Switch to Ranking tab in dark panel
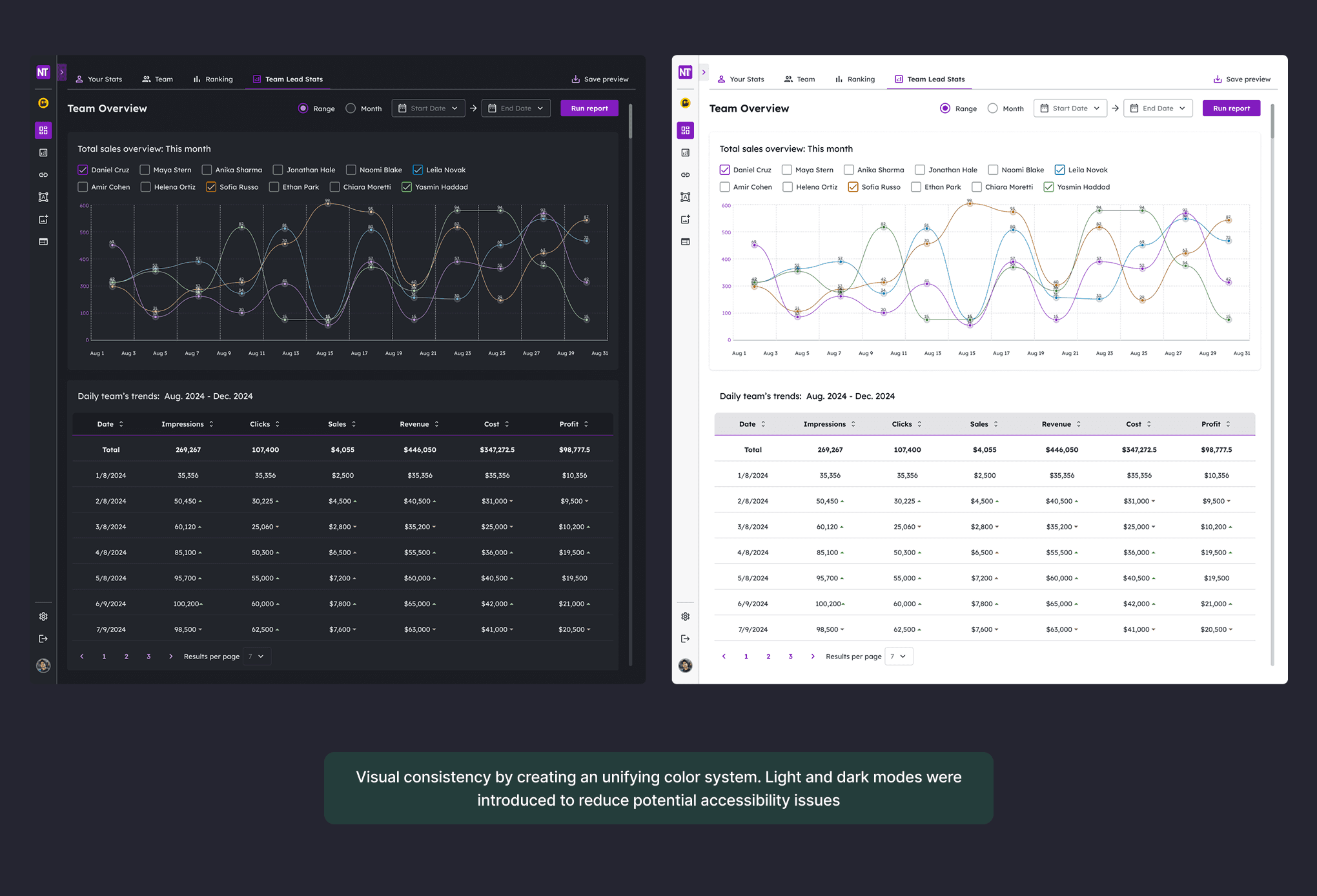The height and width of the screenshot is (896, 1317). pyautogui.click(x=213, y=79)
